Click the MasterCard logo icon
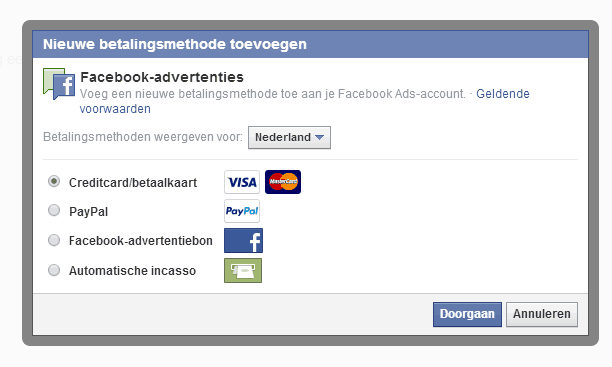The width and height of the screenshot is (612, 367). [283, 182]
